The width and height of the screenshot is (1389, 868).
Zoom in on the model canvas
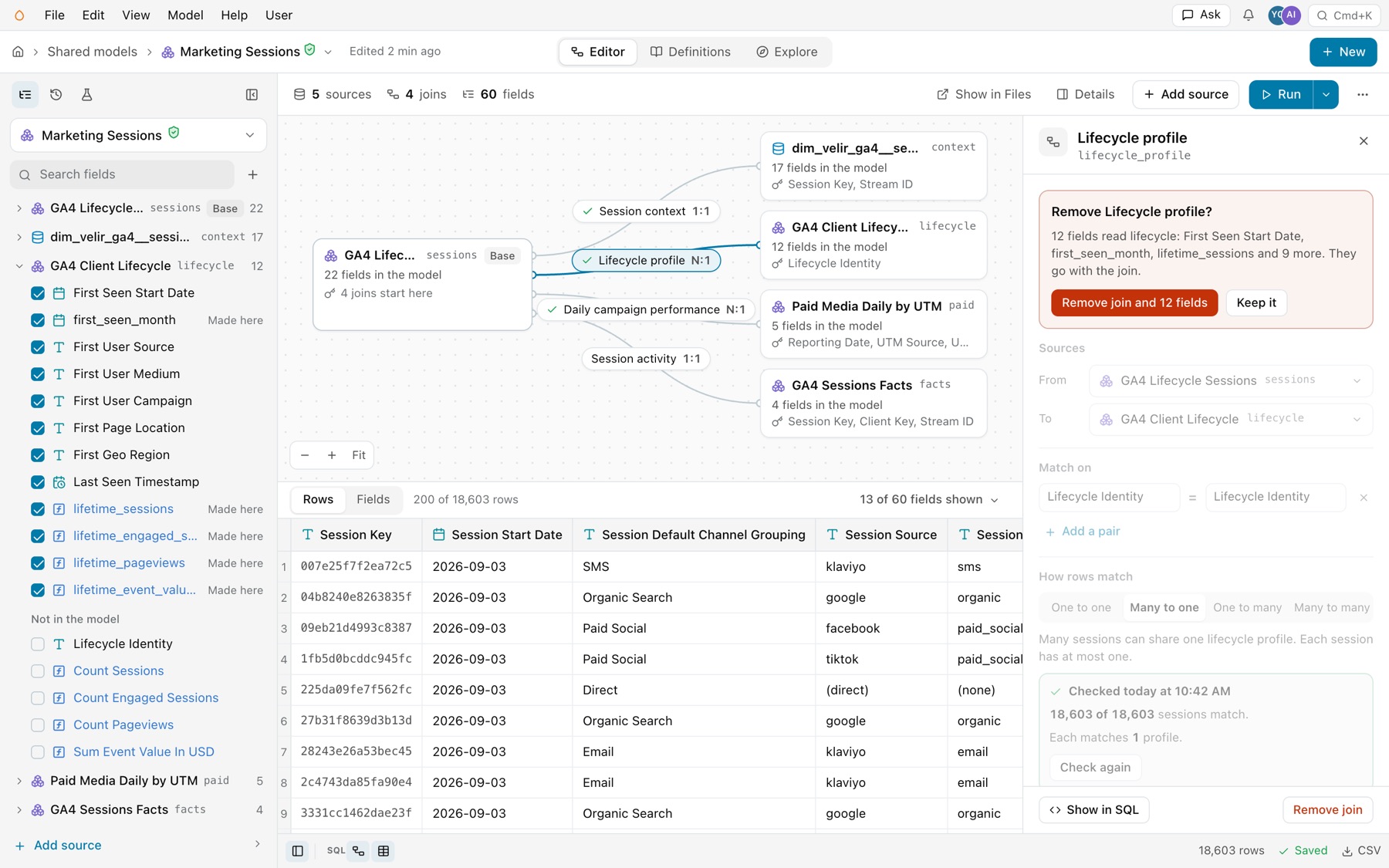(x=332, y=455)
